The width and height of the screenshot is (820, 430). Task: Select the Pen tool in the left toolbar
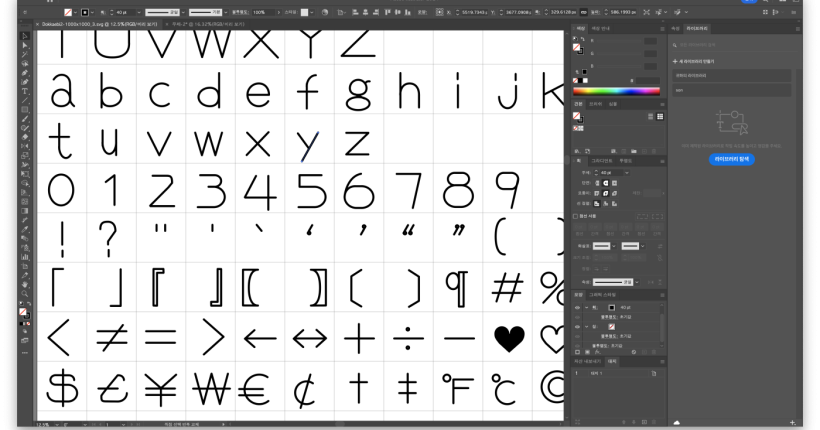(x=25, y=73)
